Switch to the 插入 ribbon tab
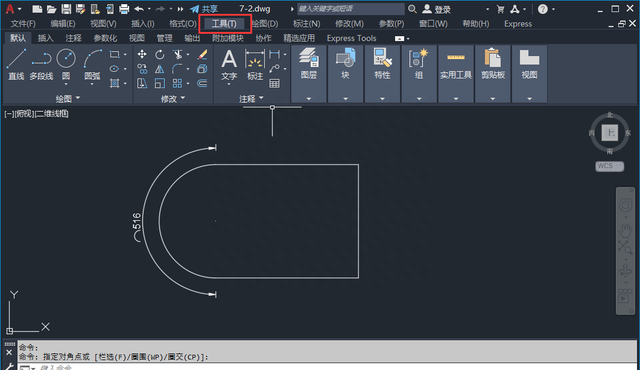 click(x=45, y=38)
